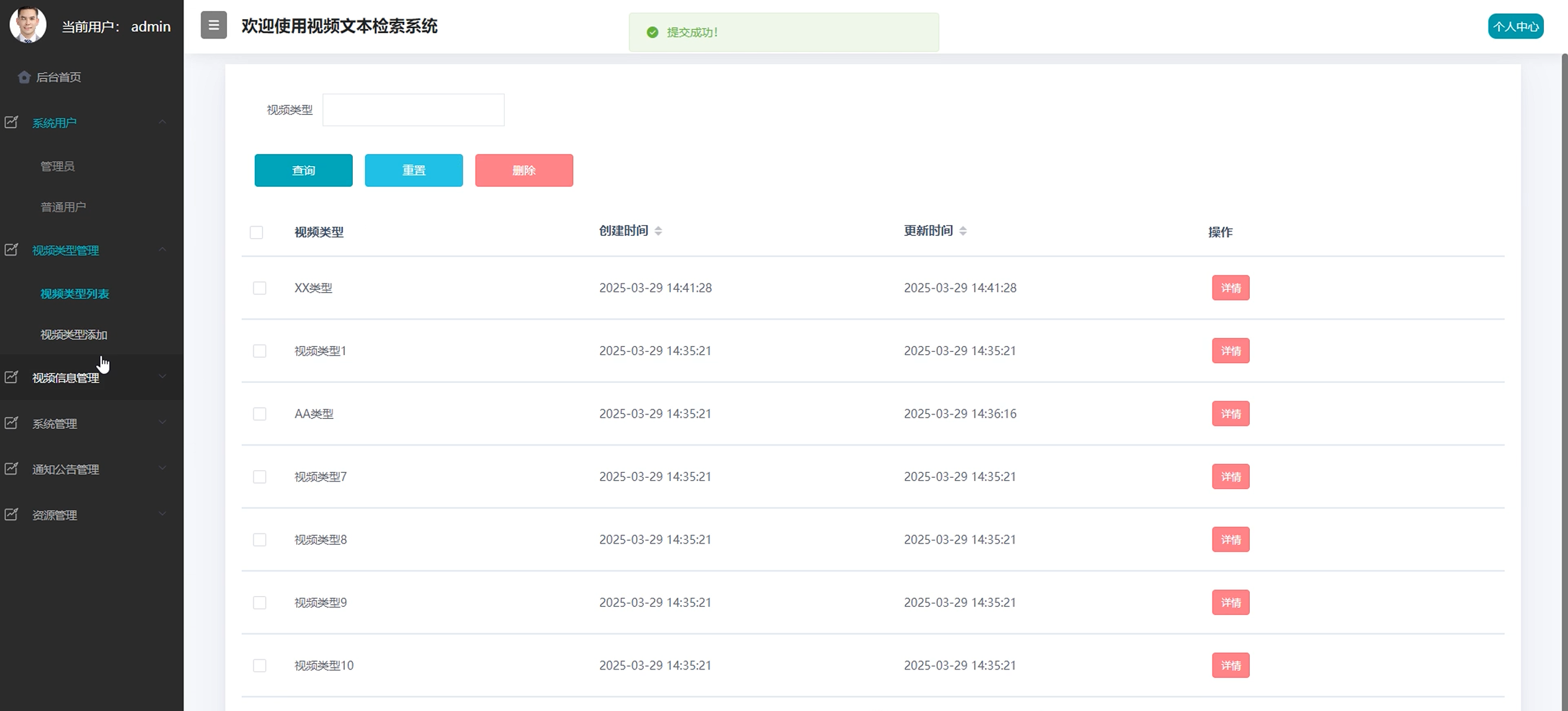Open the 管理员 submenu item
Viewport: 1568px width, 711px height.
click(x=57, y=166)
